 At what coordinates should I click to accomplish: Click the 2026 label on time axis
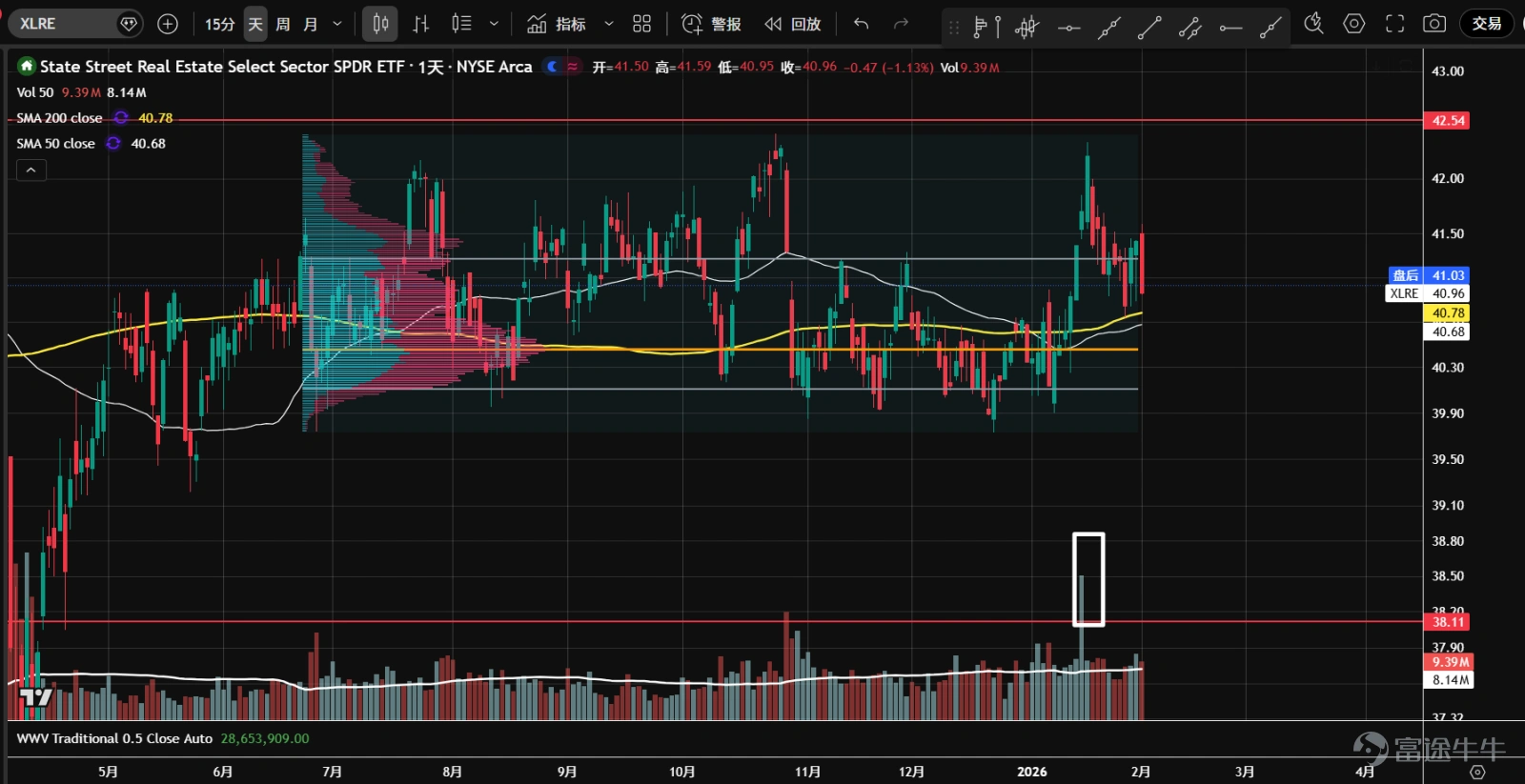(x=1031, y=772)
